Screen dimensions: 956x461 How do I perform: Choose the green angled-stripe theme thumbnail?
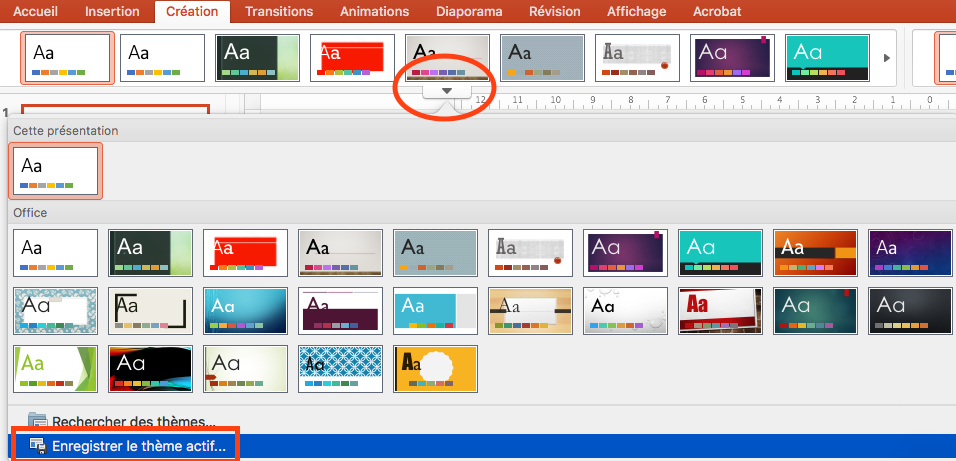55,369
